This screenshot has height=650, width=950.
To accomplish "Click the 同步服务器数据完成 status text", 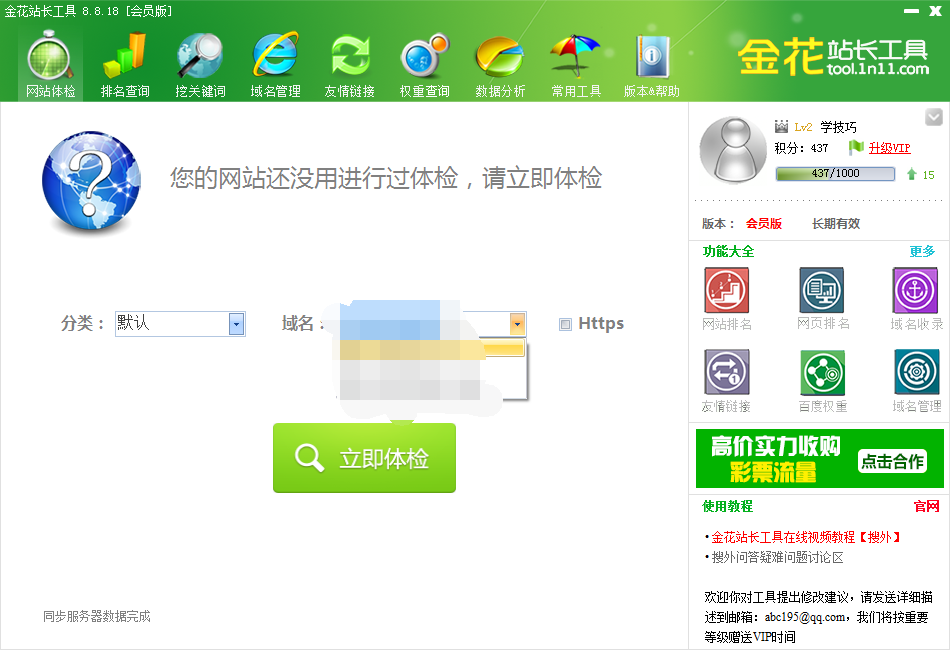I will (96, 617).
